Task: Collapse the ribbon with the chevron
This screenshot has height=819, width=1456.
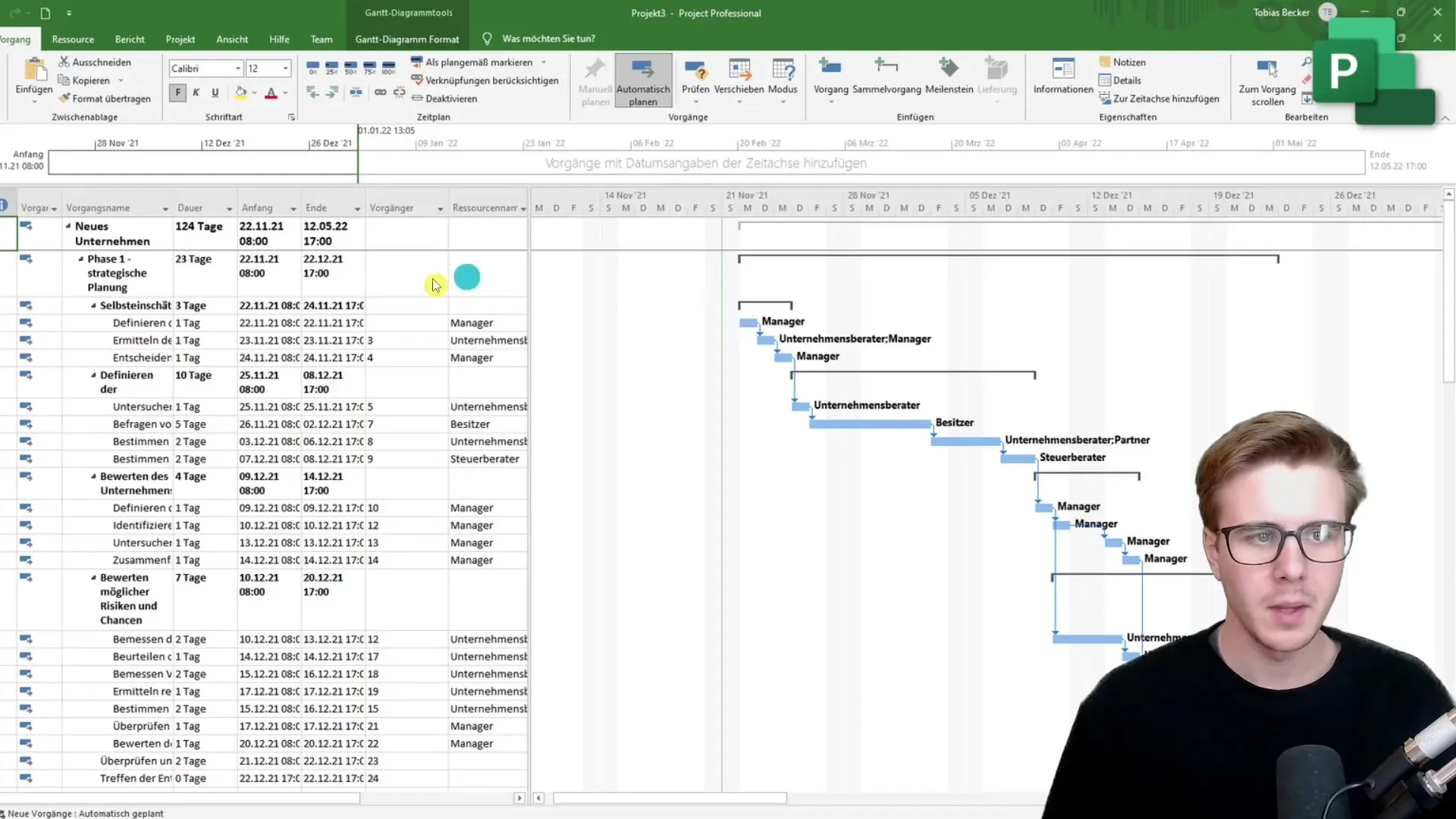Action: pyautogui.click(x=1445, y=118)
